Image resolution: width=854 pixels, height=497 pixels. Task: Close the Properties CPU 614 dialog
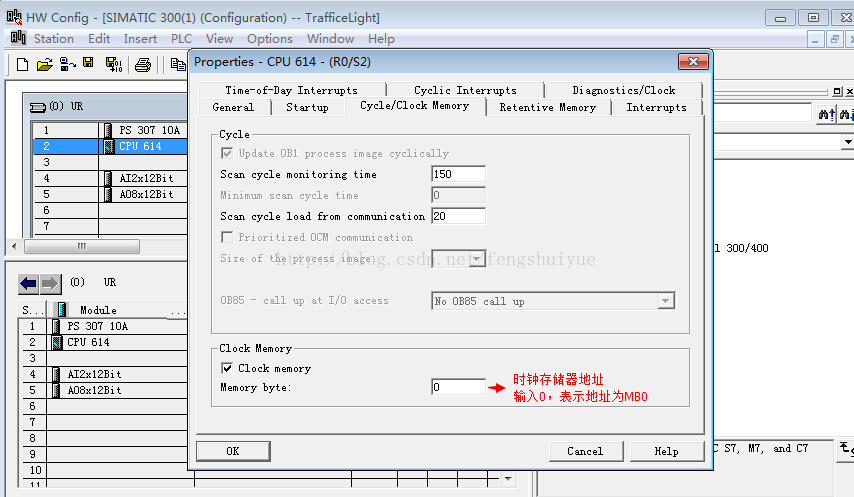[x=693, y=62]
